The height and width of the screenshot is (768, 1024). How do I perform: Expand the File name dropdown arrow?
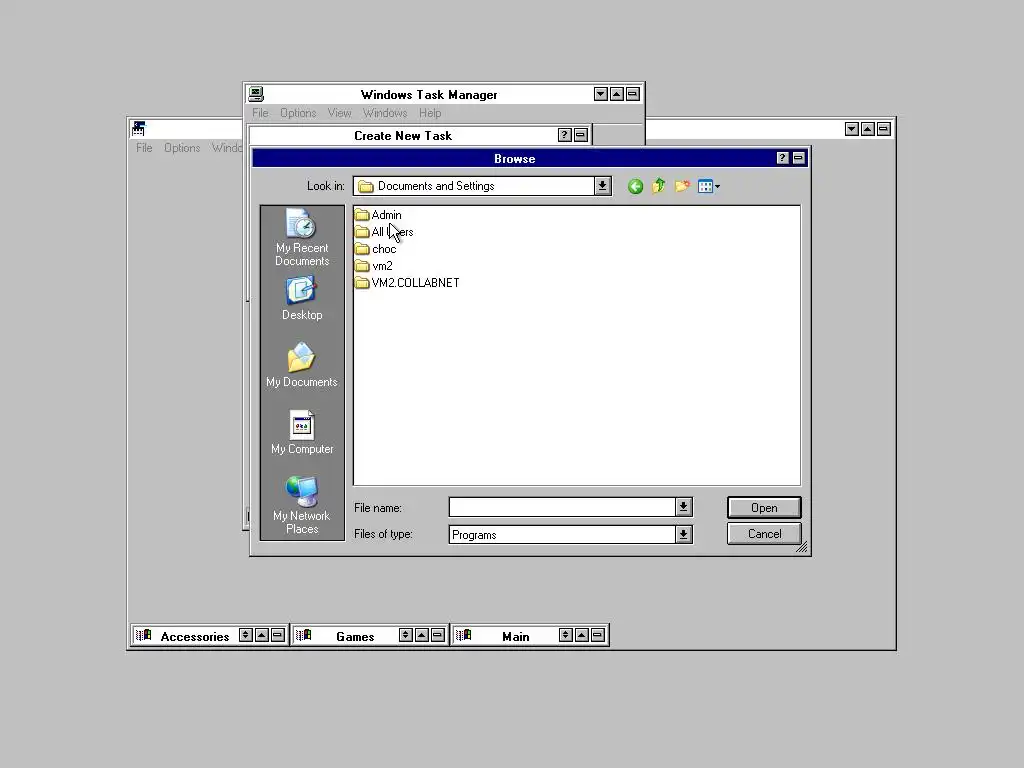[683, 507]
